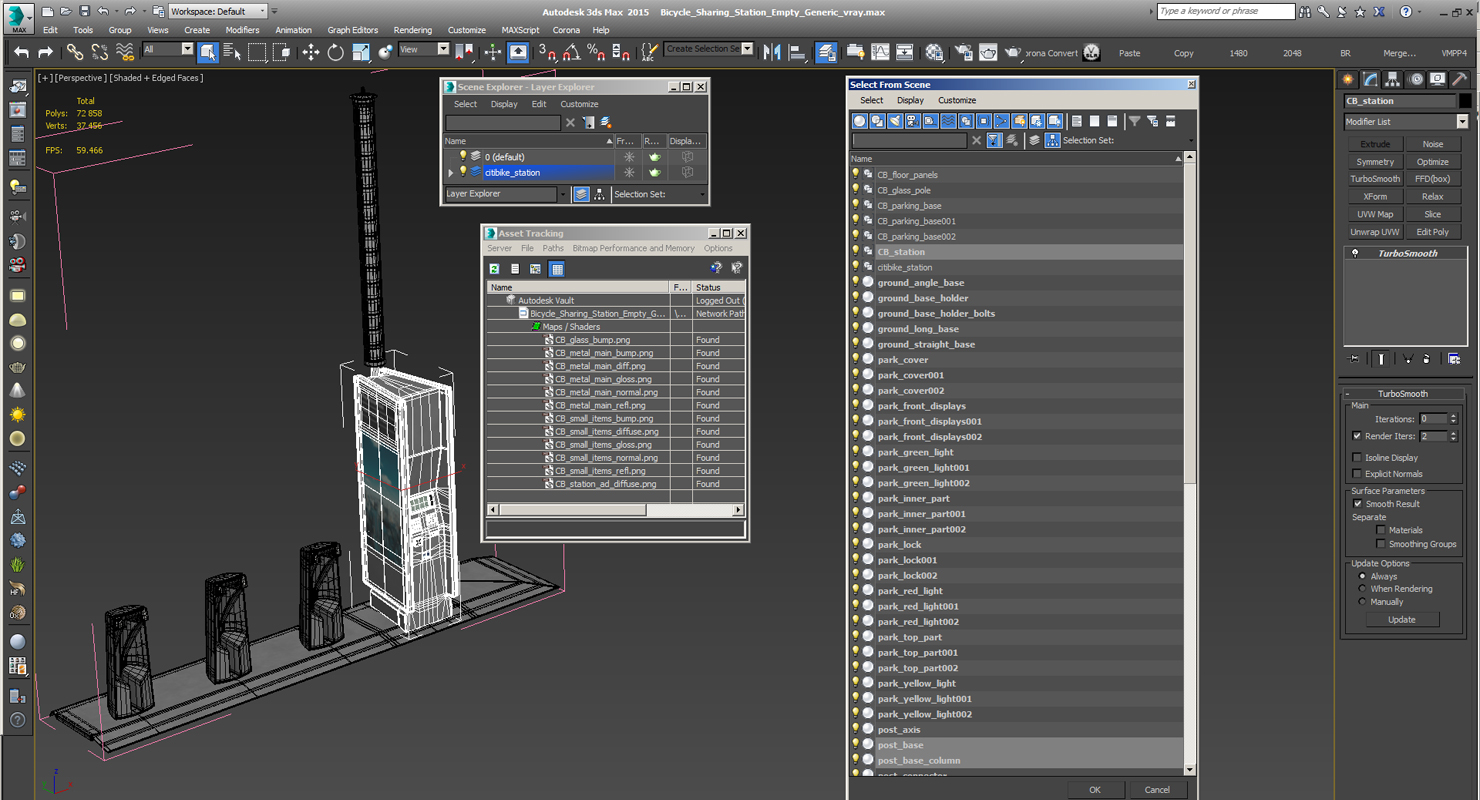Click Configure Modifier Sets icon
This screenshot has width=1480, height=800.
pos(1454,358)
